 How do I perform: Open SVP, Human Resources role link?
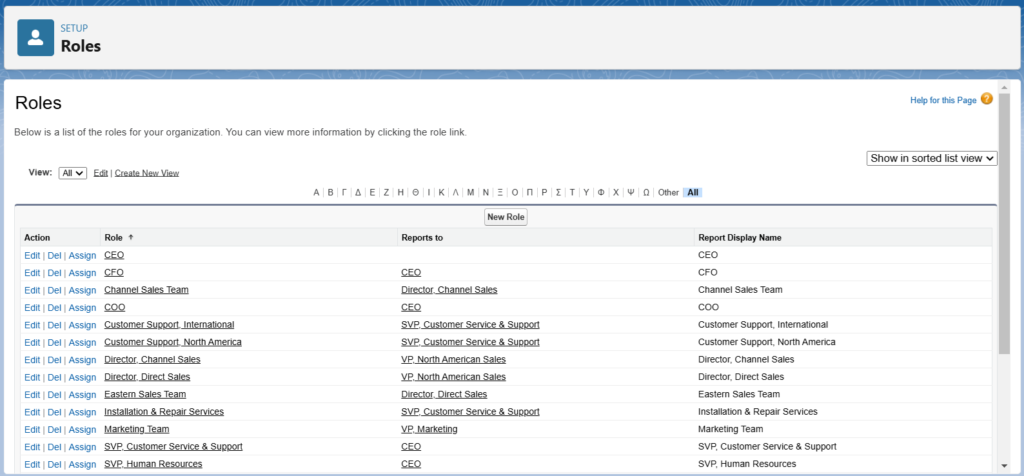(153, 464)
